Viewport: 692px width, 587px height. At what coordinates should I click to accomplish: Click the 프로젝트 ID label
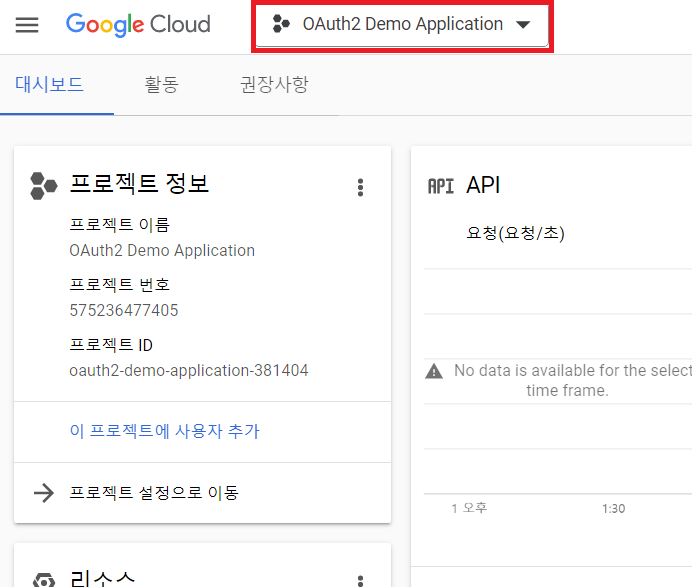[x=111, y=345]
